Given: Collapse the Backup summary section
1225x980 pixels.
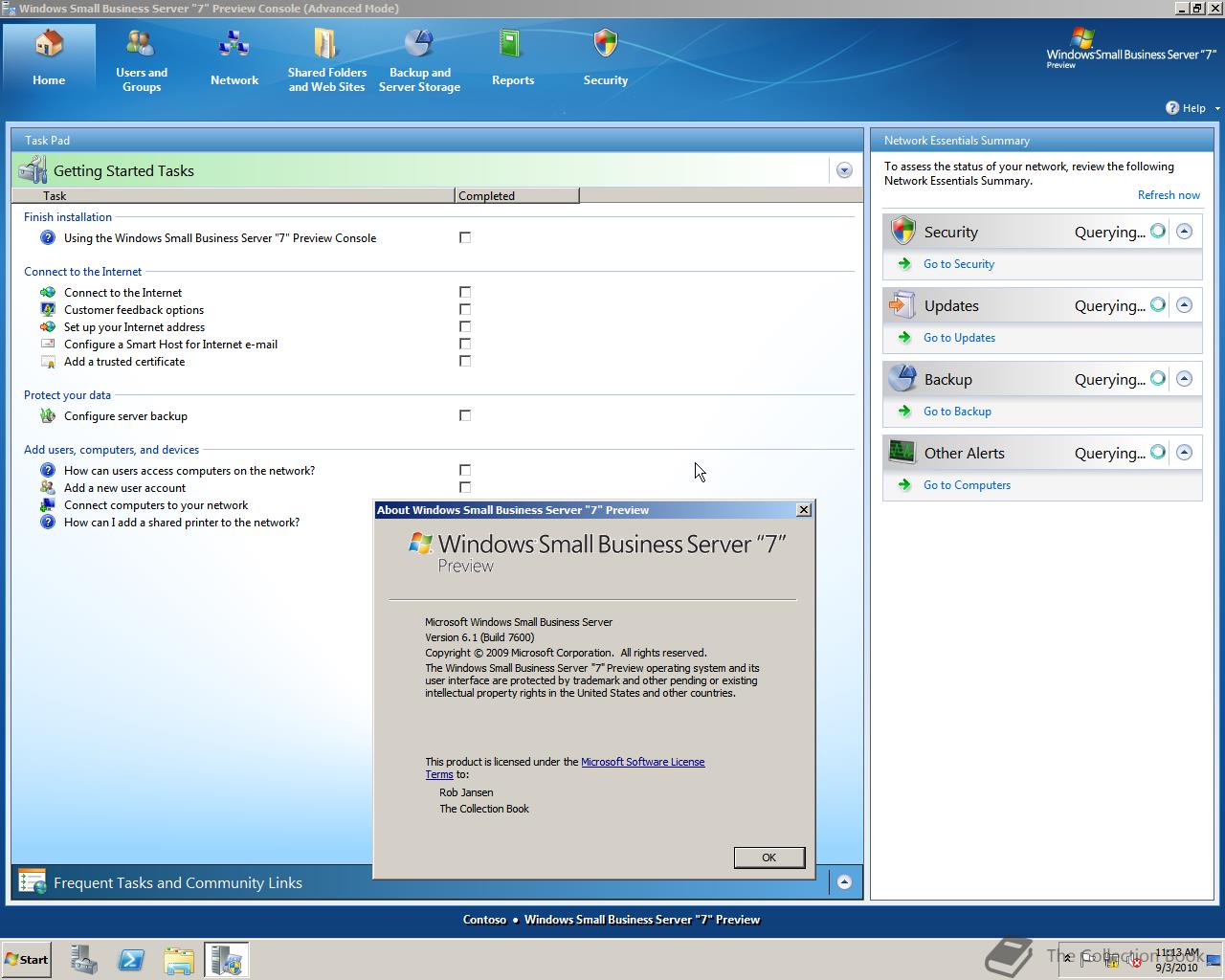Looking at the screenshot, I should 1184,378.
